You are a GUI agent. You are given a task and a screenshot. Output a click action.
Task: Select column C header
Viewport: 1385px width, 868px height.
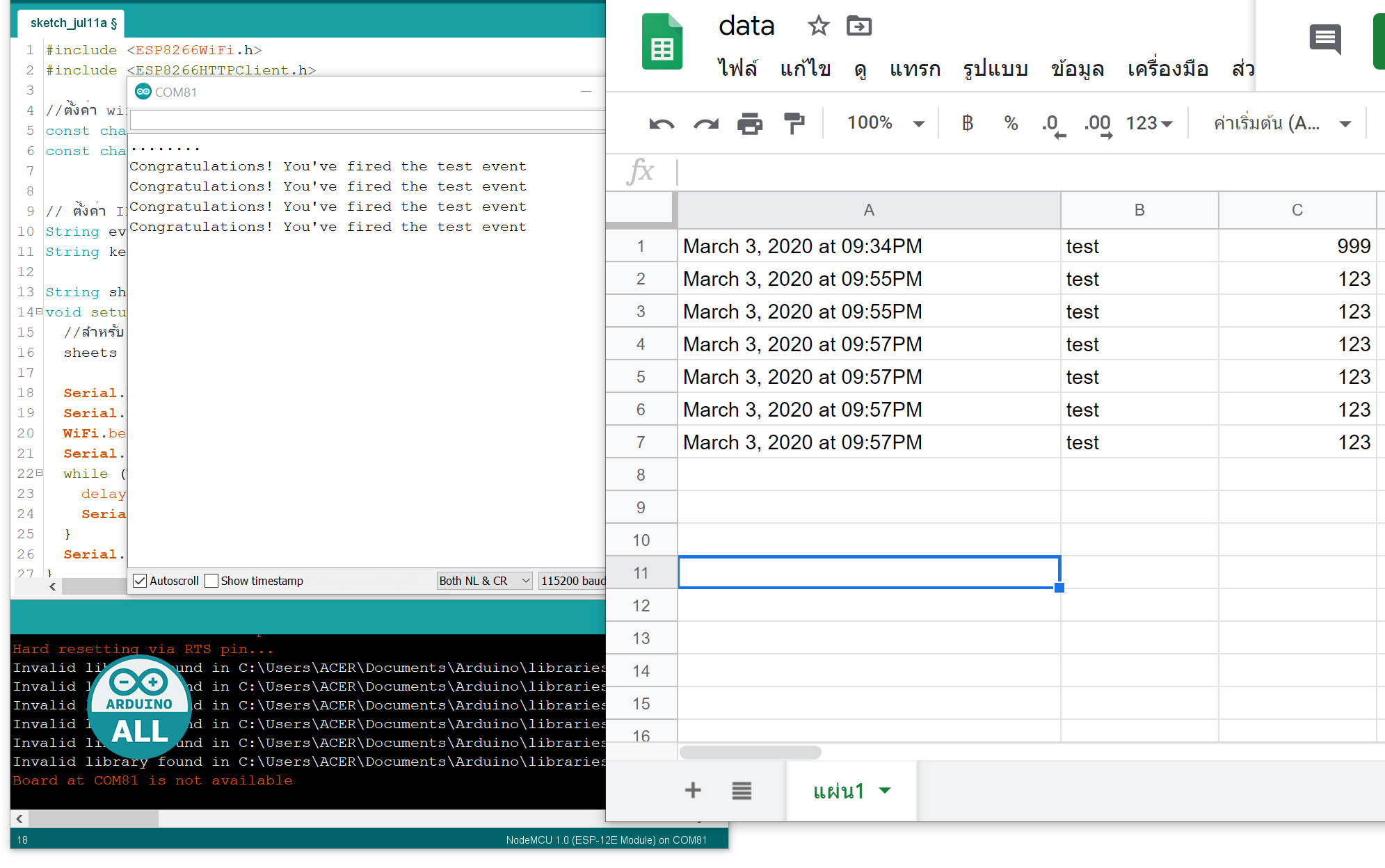pos(1297,209)
